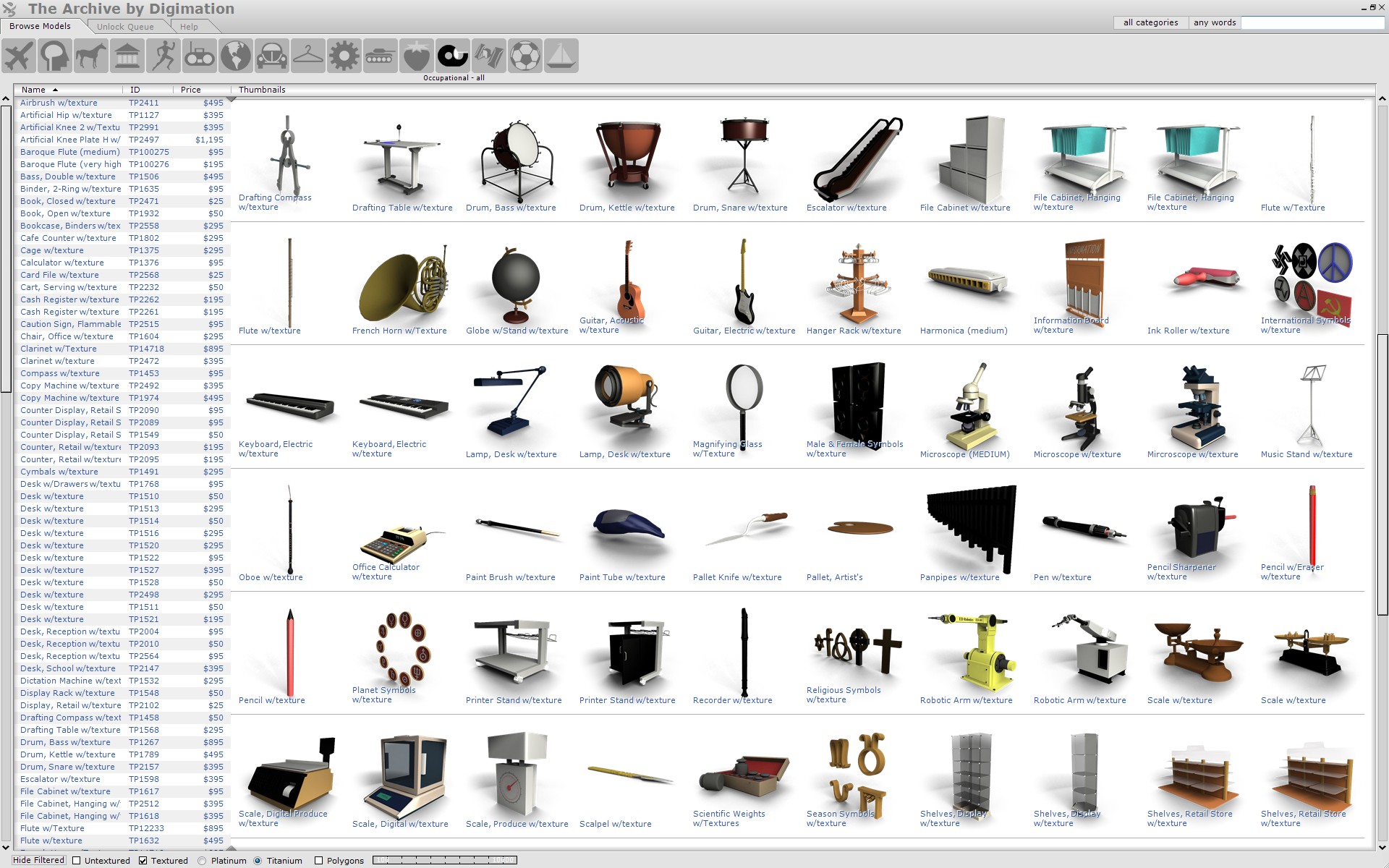
Task: Open the Drafting Compass thumbnail
Action: coord(289,163)
